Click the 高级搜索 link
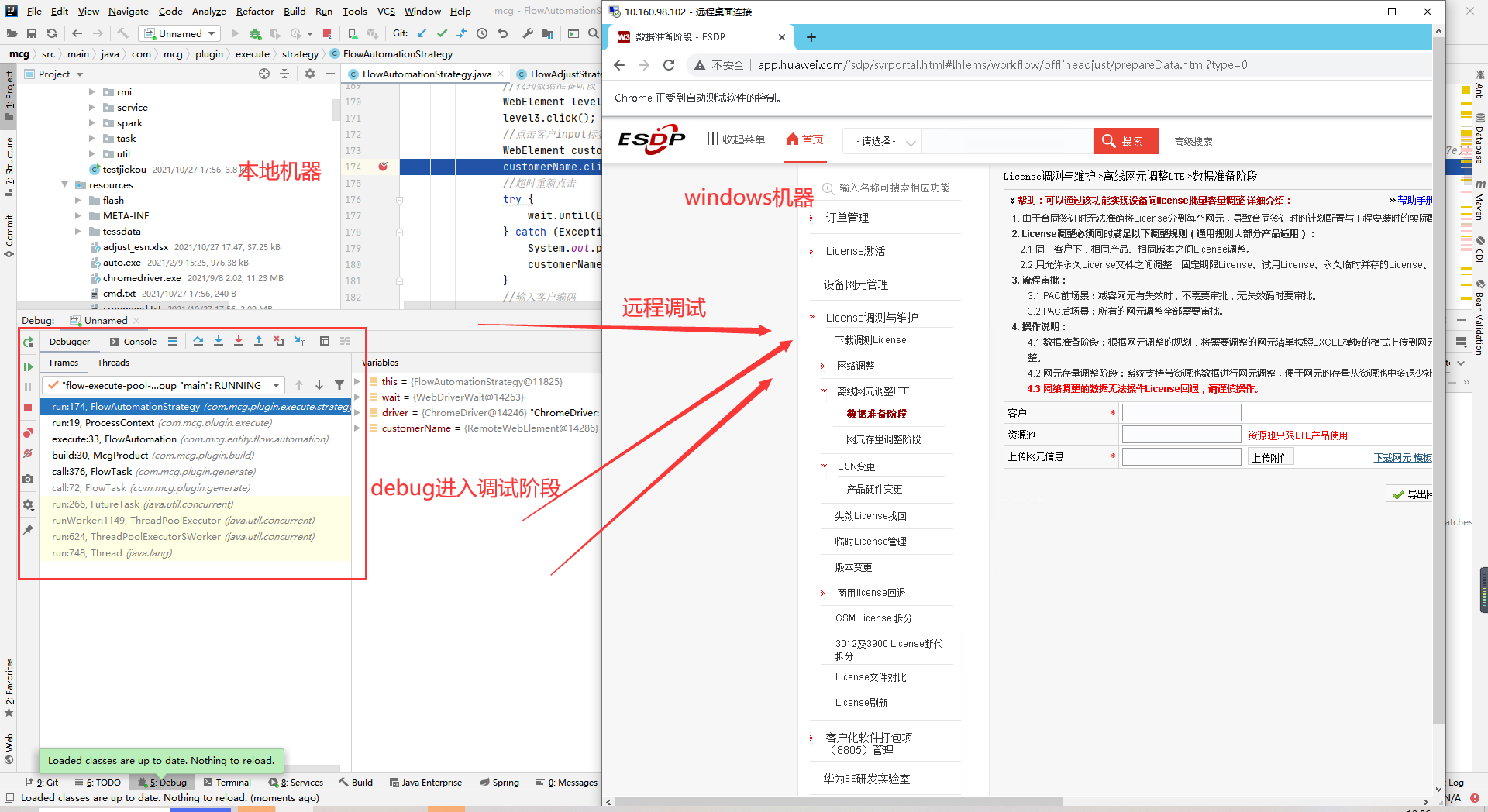The image size is (1488, 812). [1193, 141]
